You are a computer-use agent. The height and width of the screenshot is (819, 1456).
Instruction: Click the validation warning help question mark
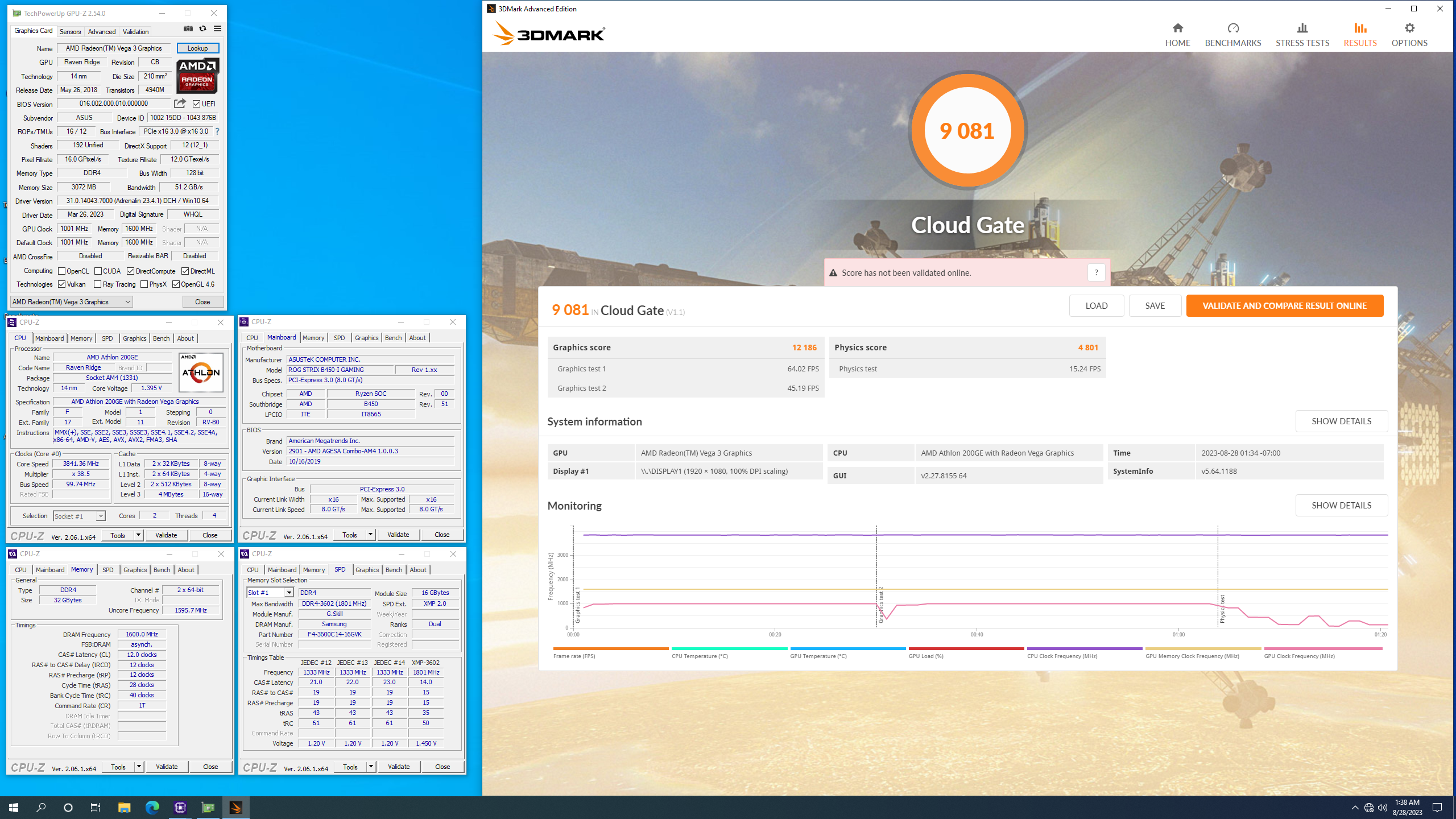pyautogui.click(x=1096, y=272)
